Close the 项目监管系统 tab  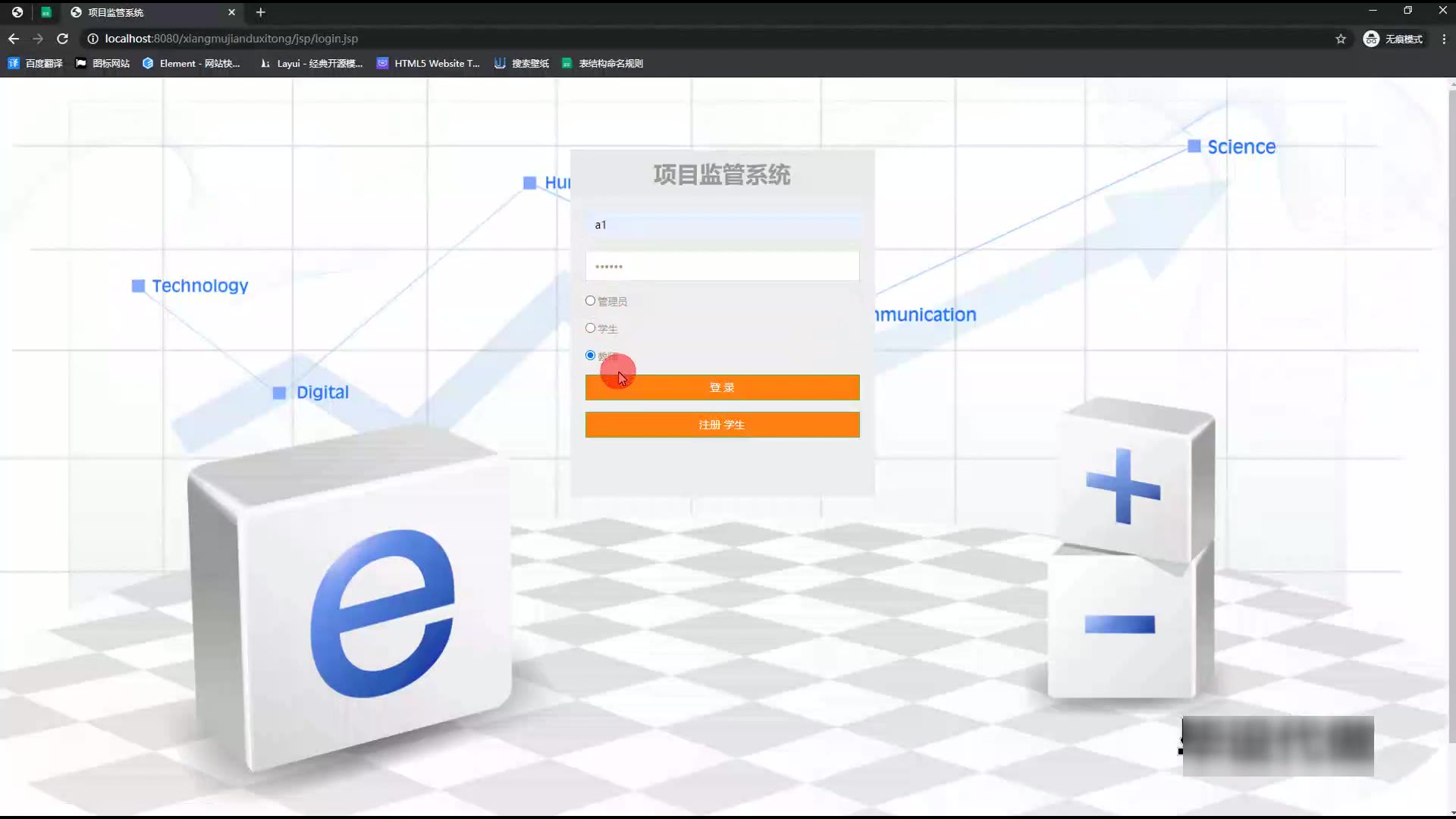[x=231, y=12]
